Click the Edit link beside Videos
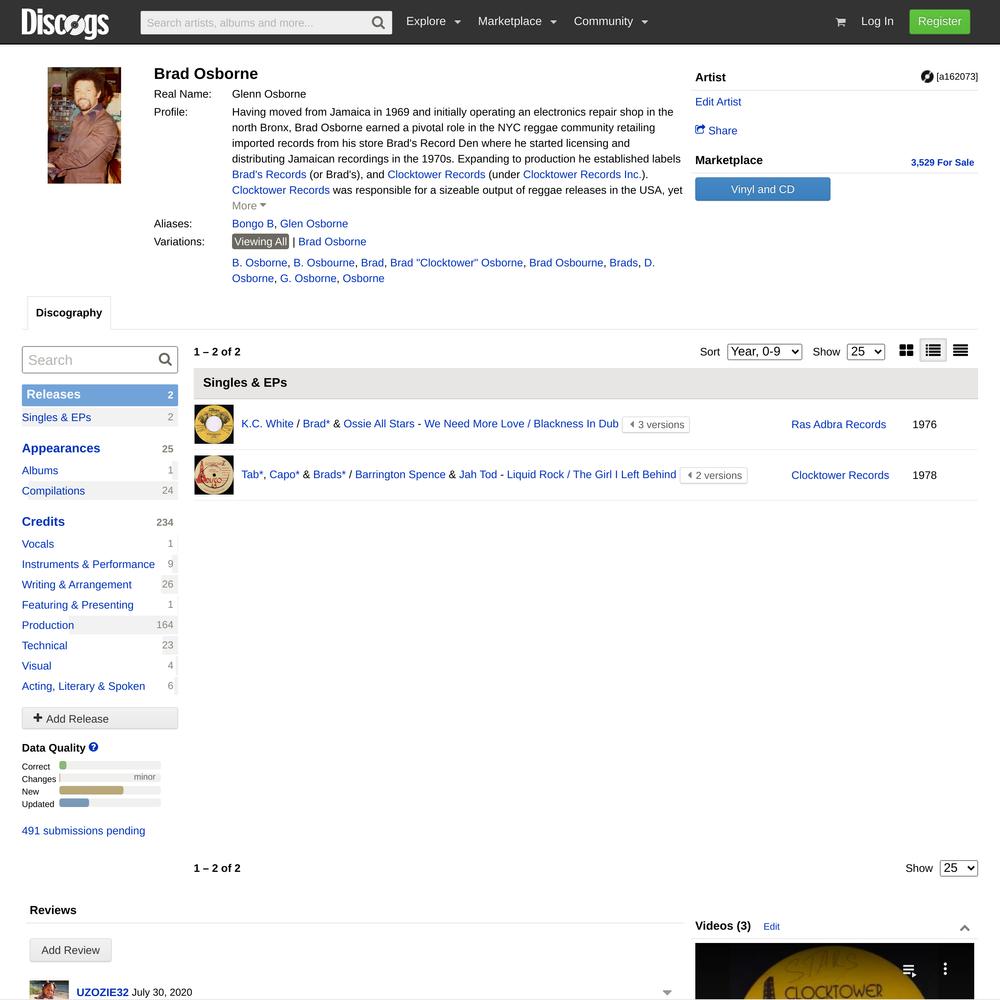Viewport: 1000px width, 1000px height. (771, 926)
